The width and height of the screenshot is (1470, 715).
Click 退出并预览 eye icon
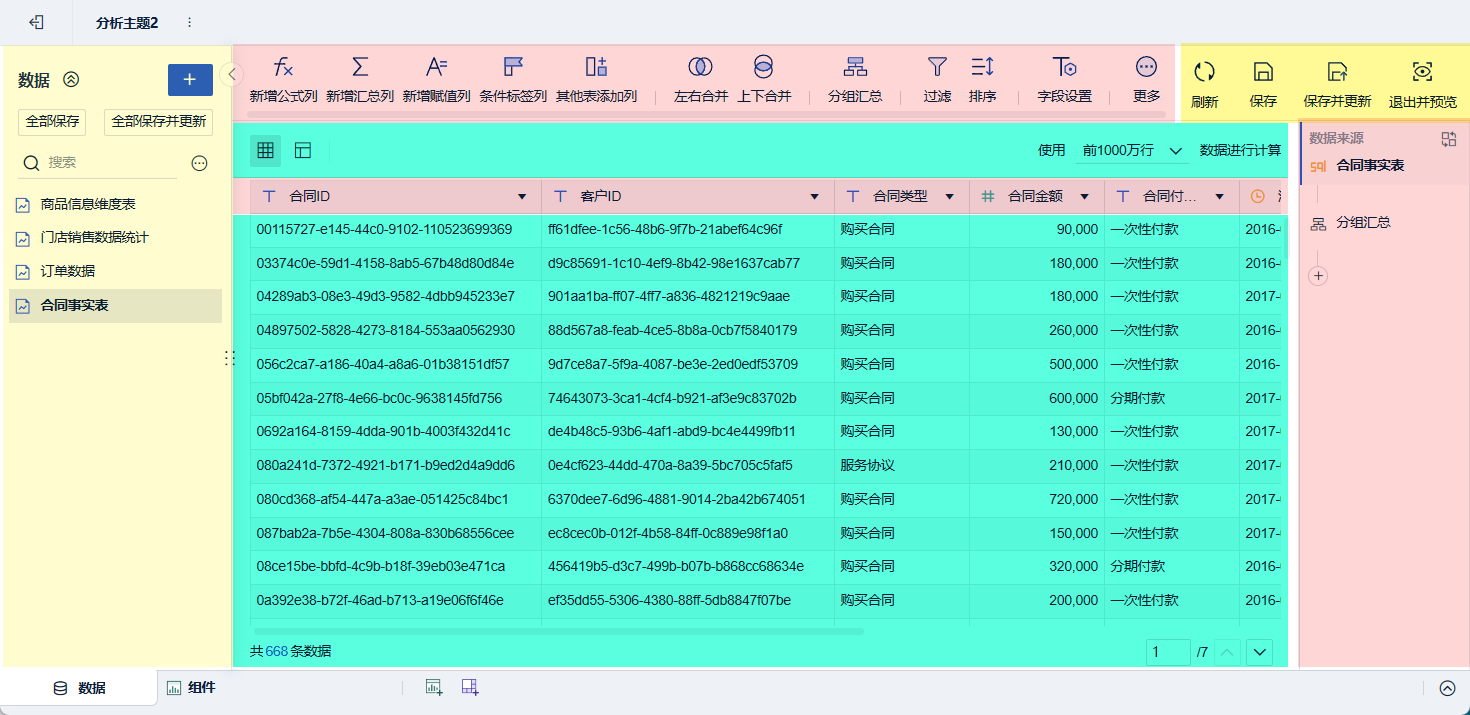pyautogui.click(x=1422, y=71)
